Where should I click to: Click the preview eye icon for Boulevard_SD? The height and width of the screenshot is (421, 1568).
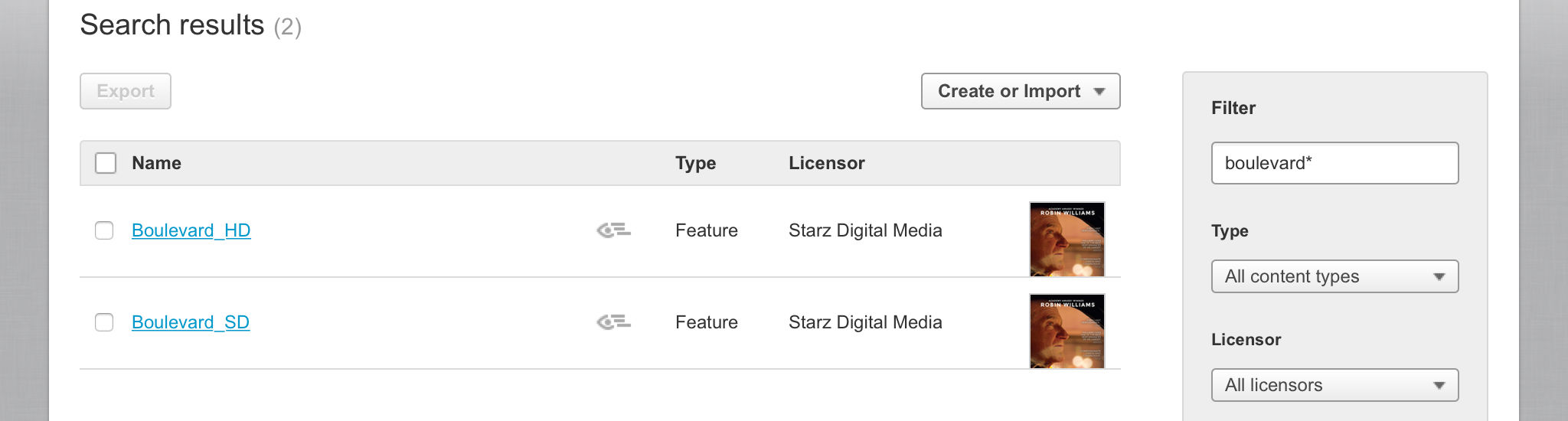pyautogui.click(x=613, y=322)
